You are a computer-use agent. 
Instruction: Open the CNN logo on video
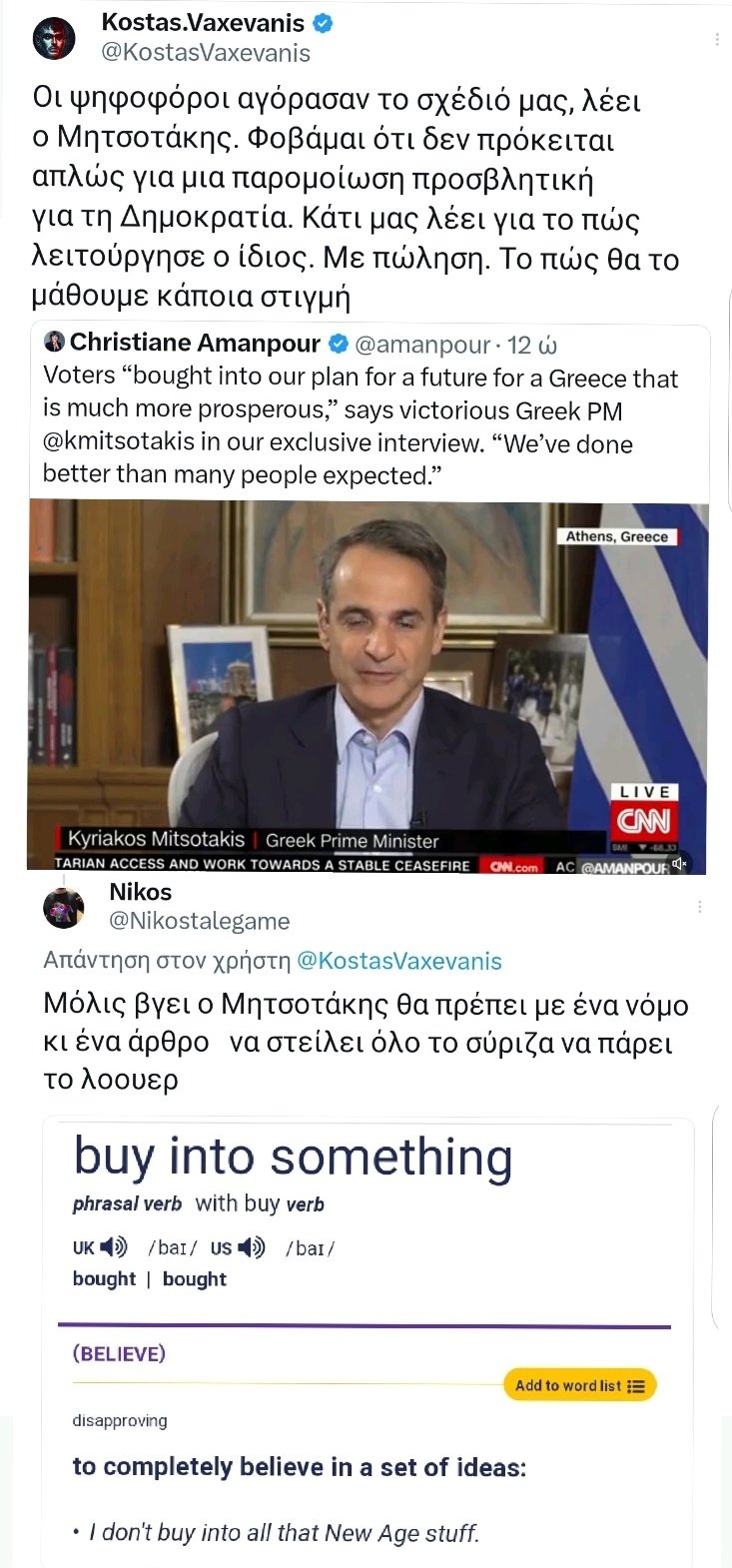click(x=644, y=821)
